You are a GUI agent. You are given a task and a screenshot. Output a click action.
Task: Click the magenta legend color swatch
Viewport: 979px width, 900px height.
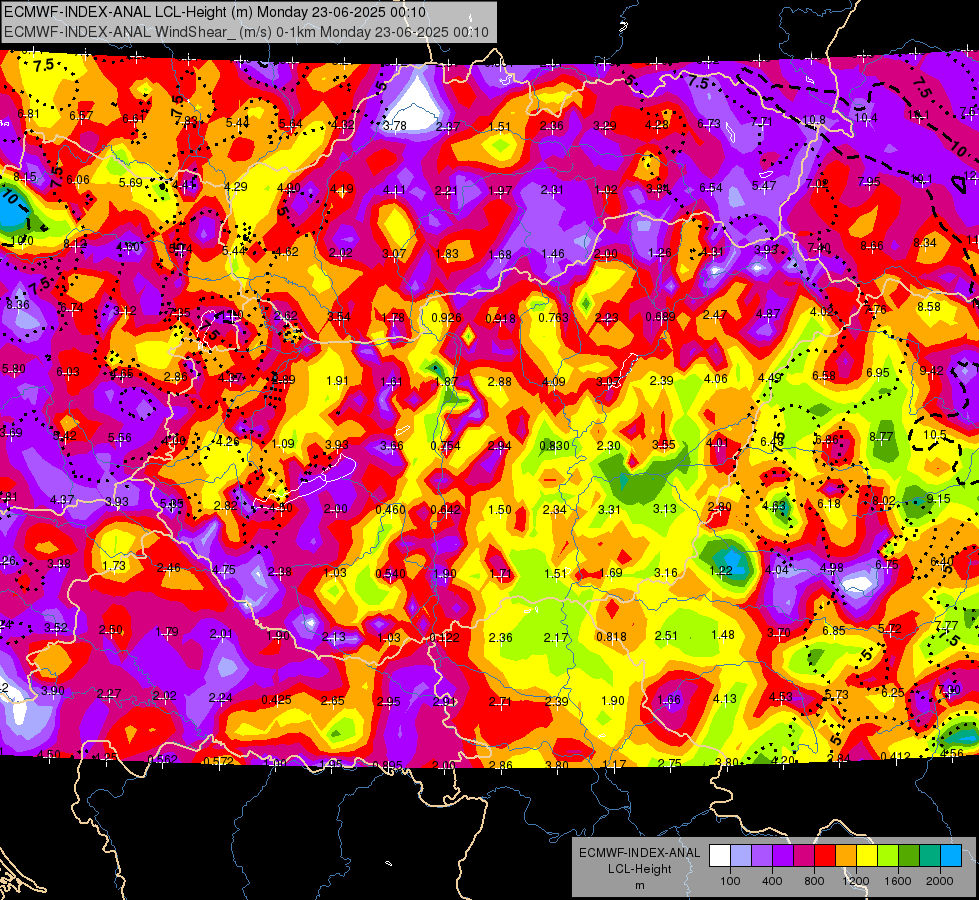tap(804, 855)
